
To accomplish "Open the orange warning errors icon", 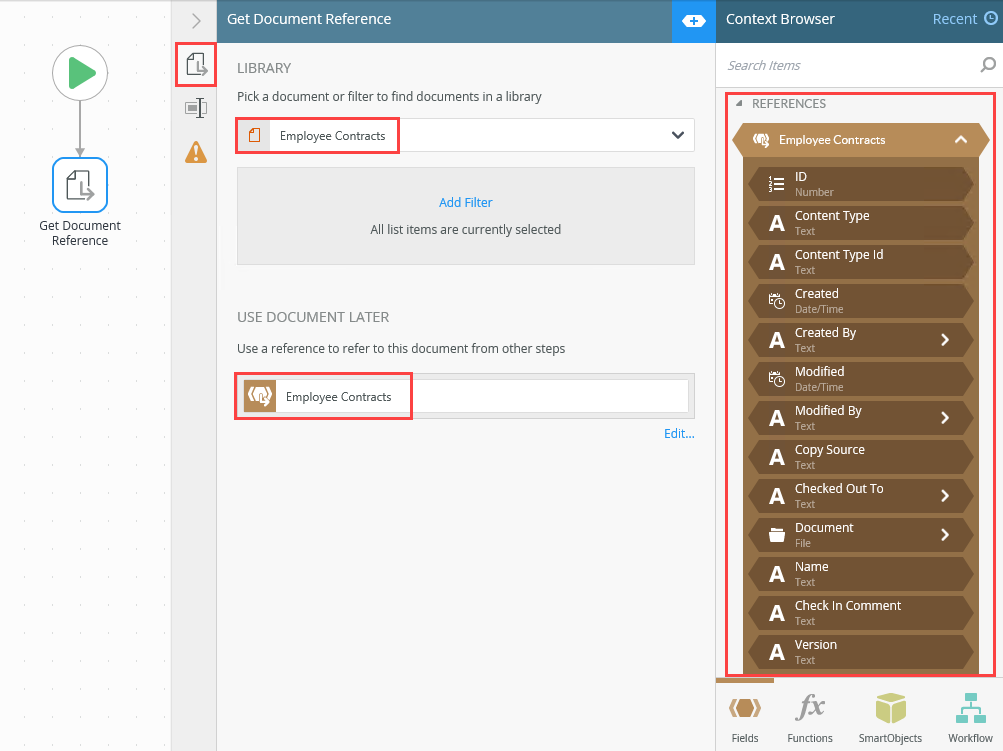I will (196, 152).
